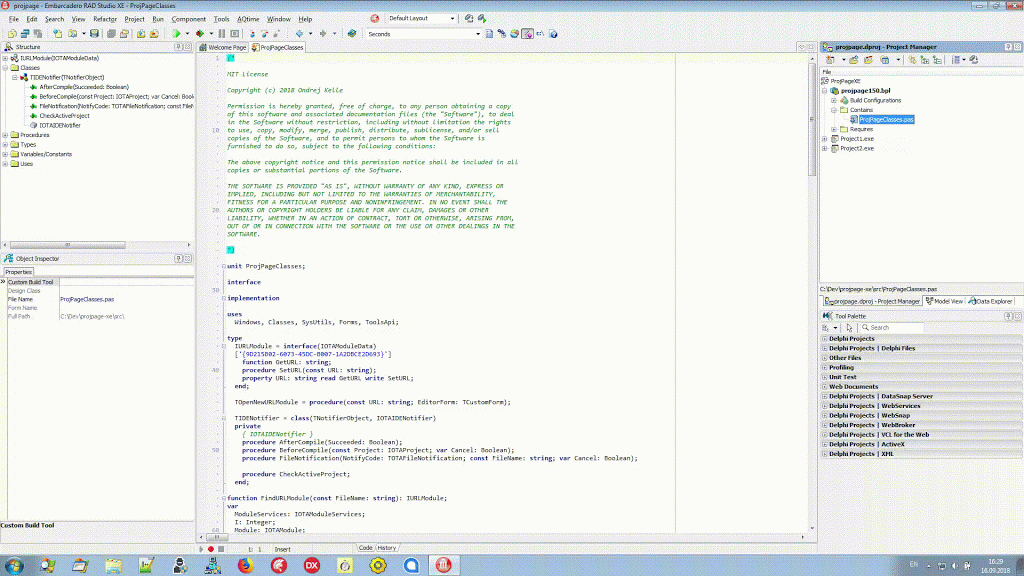1024x576 pixels.
Task: Expand Delphi Projects | WebSnap palette category
Action: 825,415
